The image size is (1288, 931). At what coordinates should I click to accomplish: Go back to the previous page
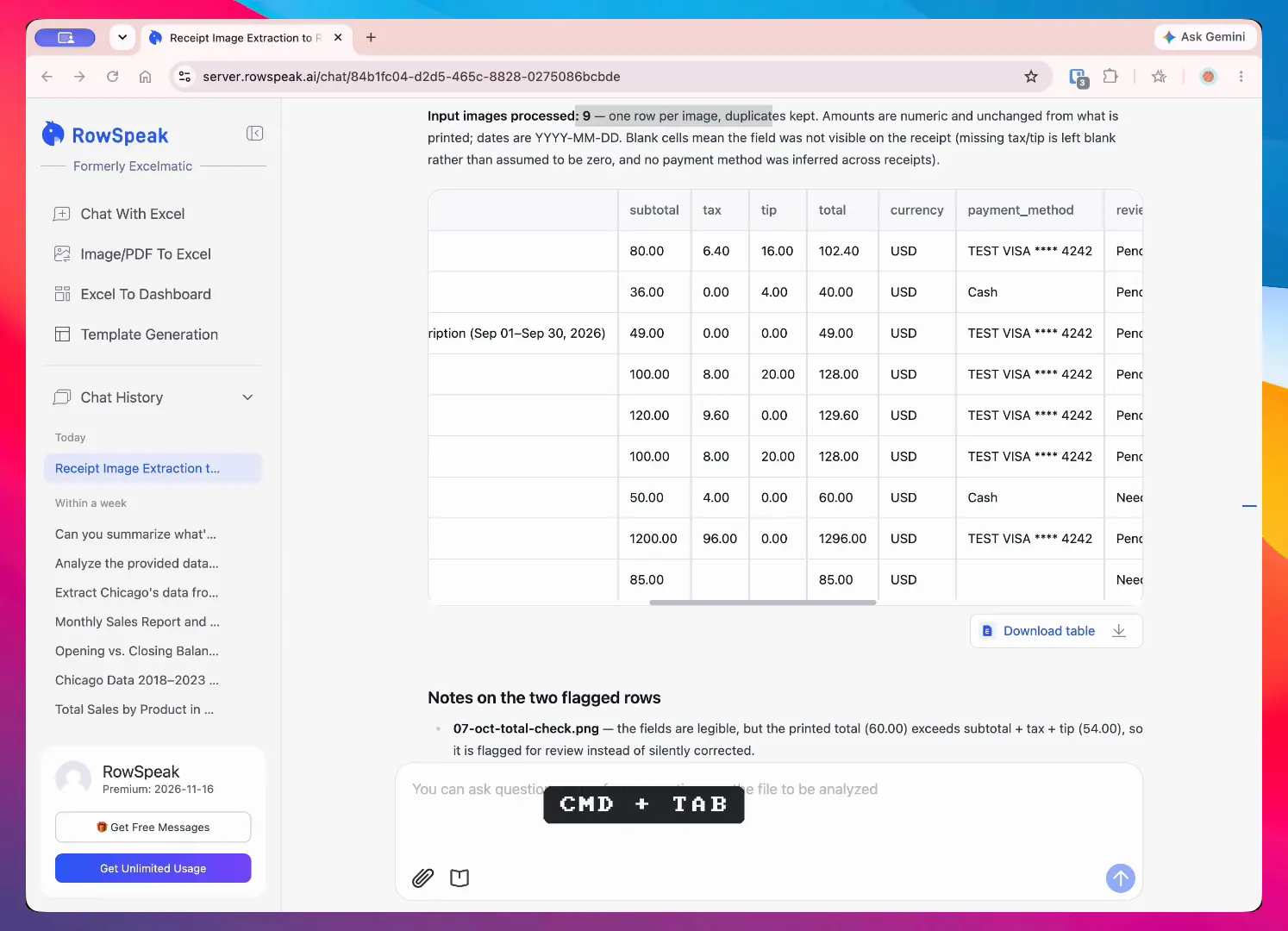47,77
